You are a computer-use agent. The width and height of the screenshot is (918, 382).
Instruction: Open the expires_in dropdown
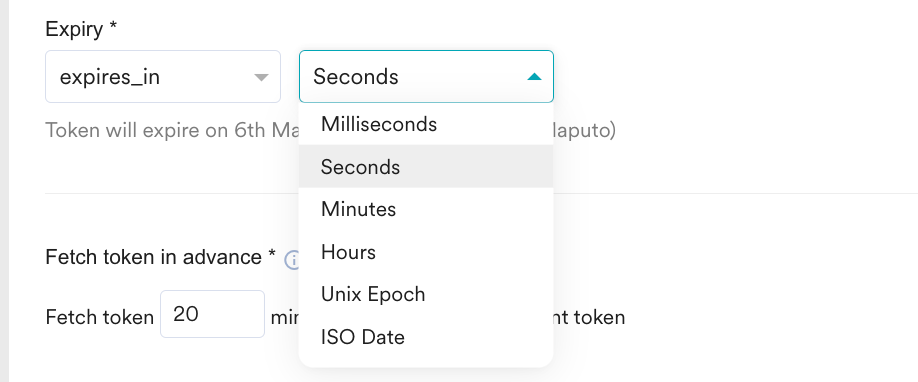163,77
